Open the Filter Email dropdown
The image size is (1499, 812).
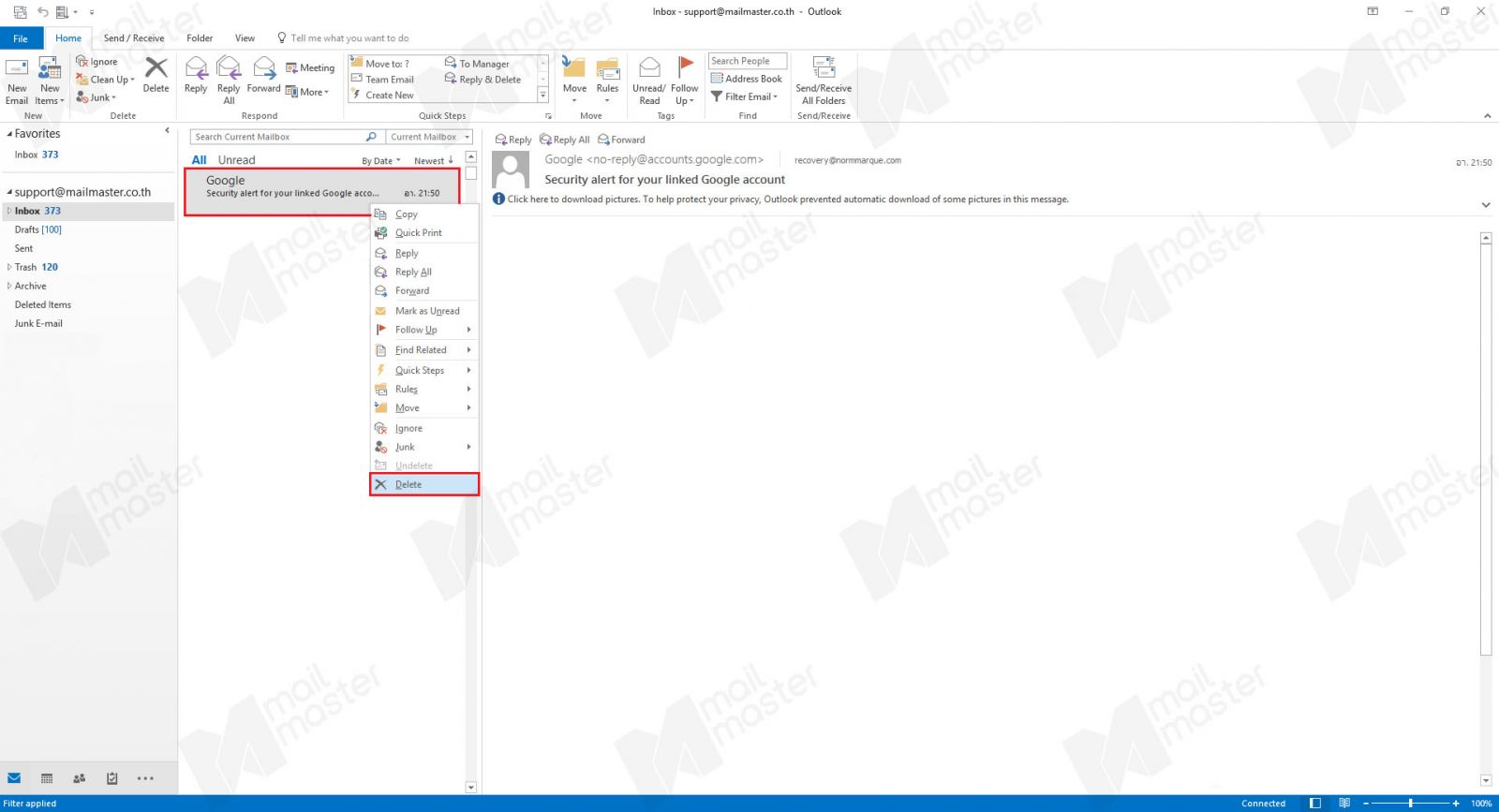(x=745, y=96)
